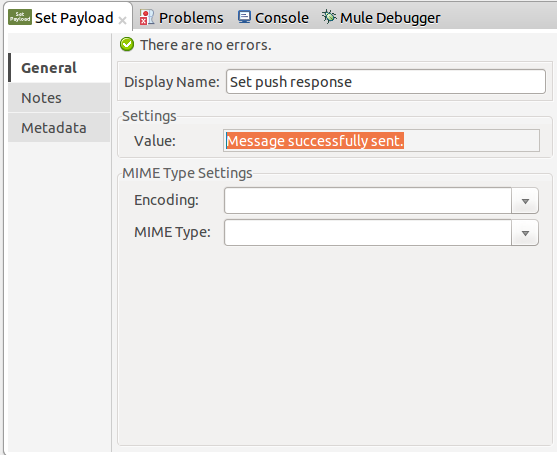Switch to the Problems tab
The width and height of the screenshot is (557, 455).
(191, 18)
